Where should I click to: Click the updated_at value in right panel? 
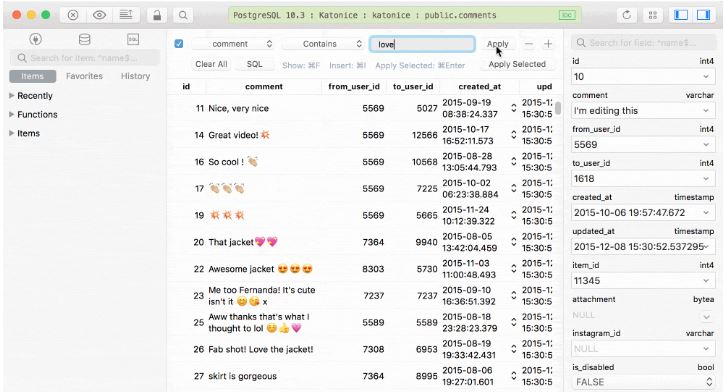click(x=639, y=247)
